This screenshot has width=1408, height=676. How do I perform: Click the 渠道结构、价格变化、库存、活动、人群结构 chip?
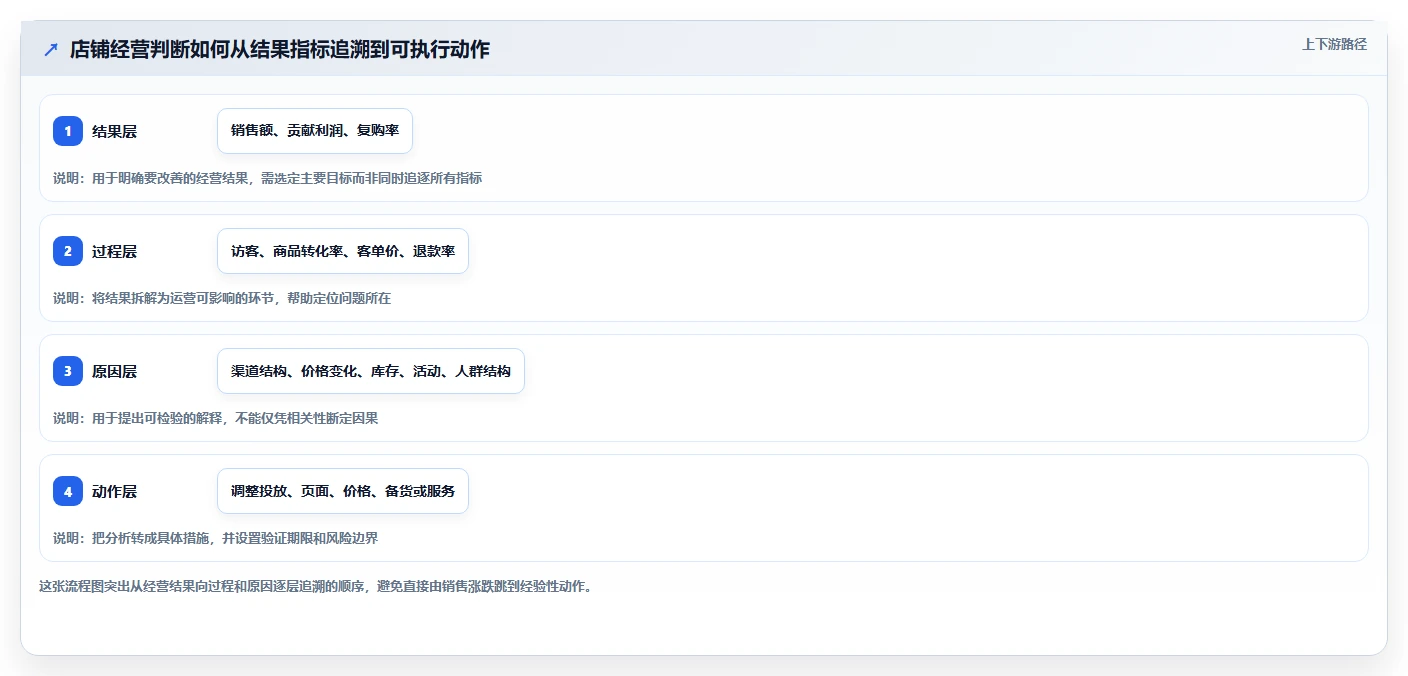tap(371, 371)
